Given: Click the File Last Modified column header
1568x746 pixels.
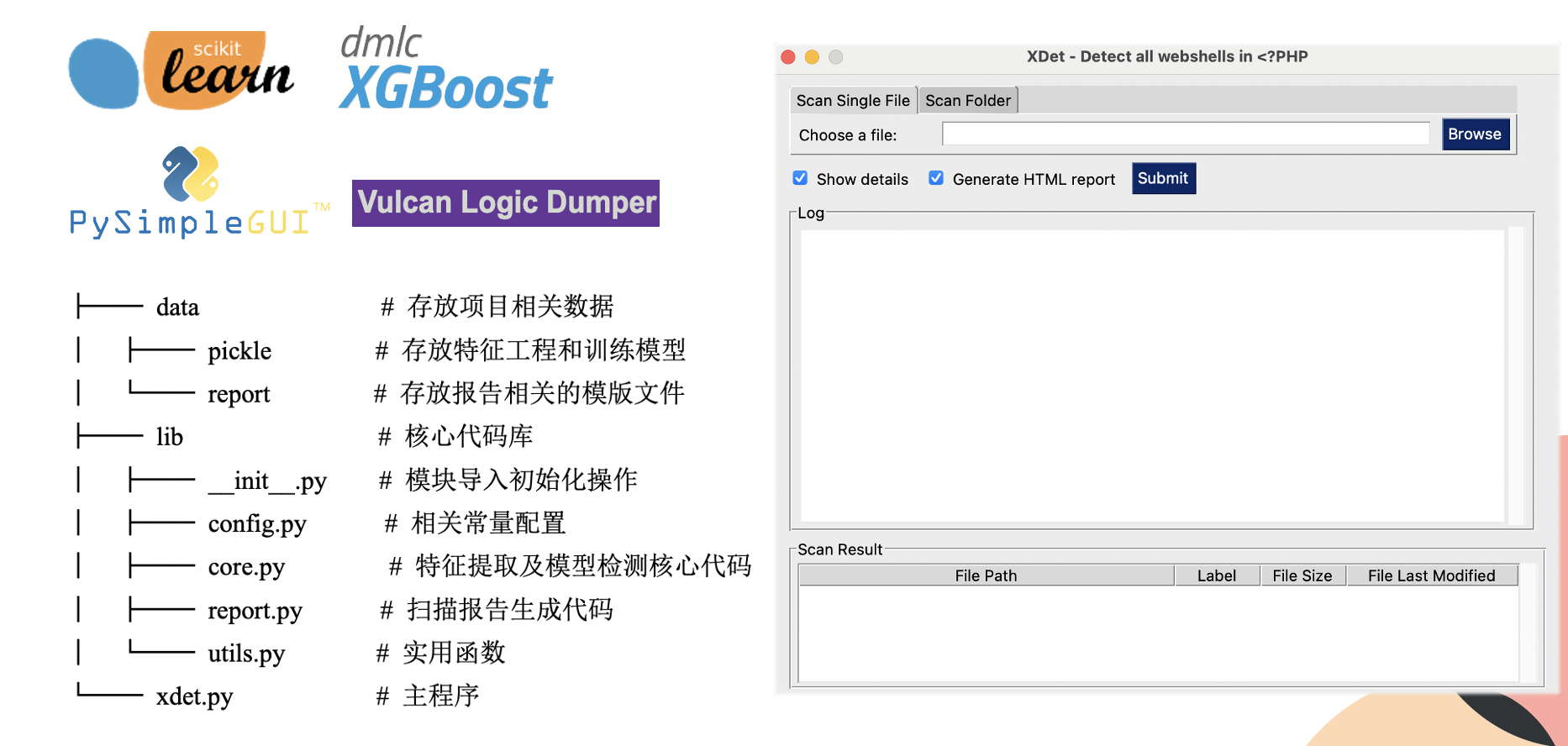Looking at the screenshot, I should click(1432, 575).
